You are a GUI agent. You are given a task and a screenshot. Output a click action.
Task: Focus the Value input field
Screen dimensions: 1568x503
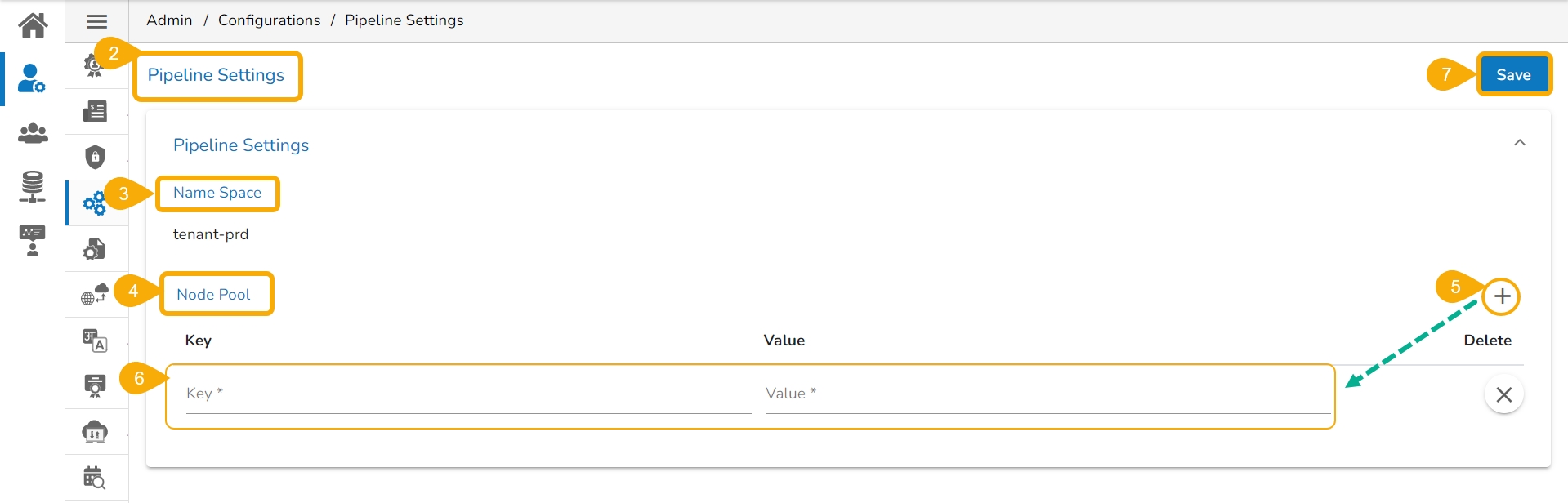click(1048, 394)
